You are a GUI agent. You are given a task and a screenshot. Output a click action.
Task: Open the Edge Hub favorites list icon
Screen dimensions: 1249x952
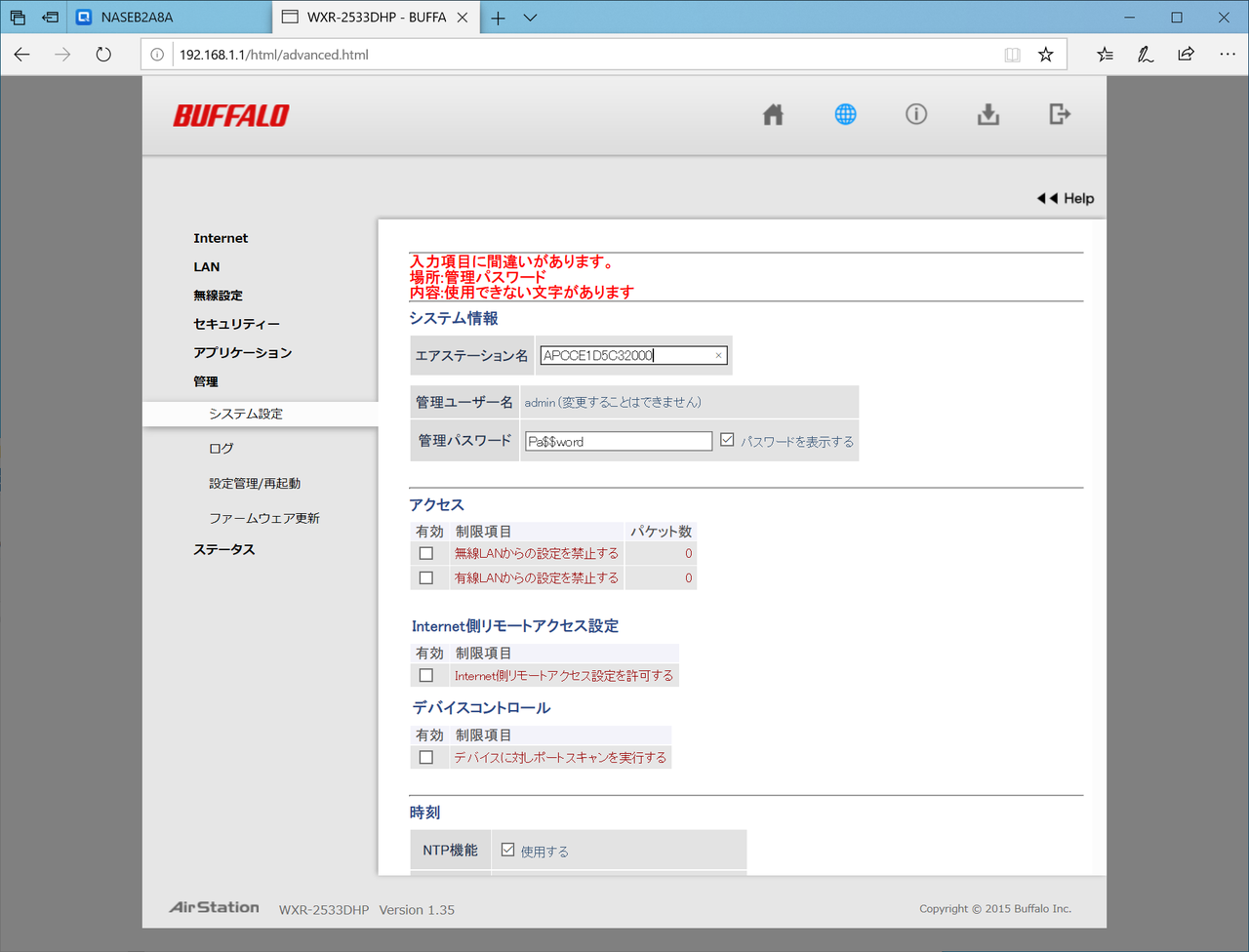pos(1105,55)
